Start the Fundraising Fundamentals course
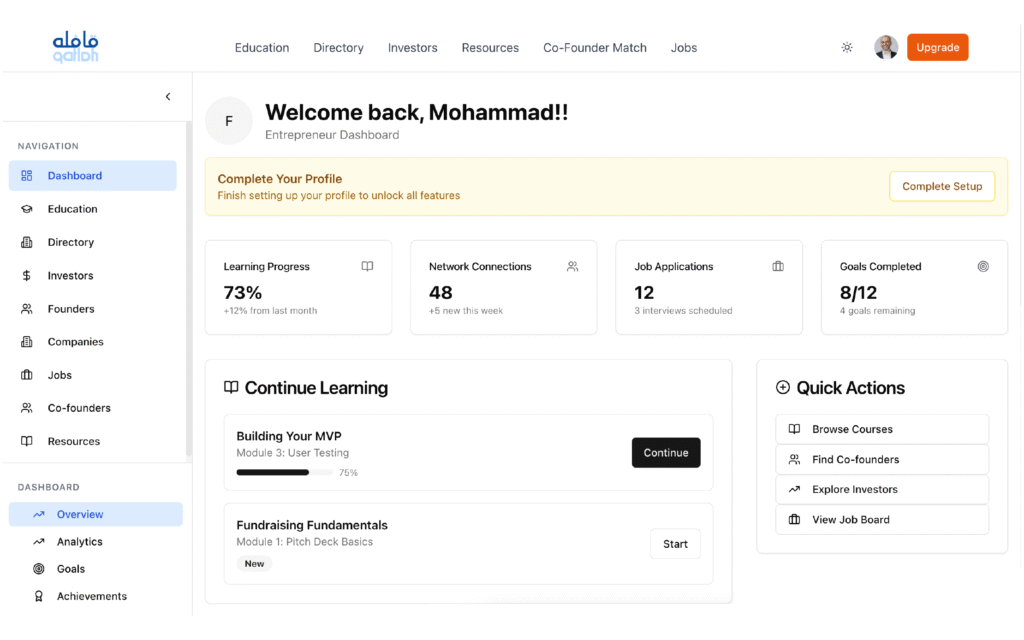 point(675,544)
